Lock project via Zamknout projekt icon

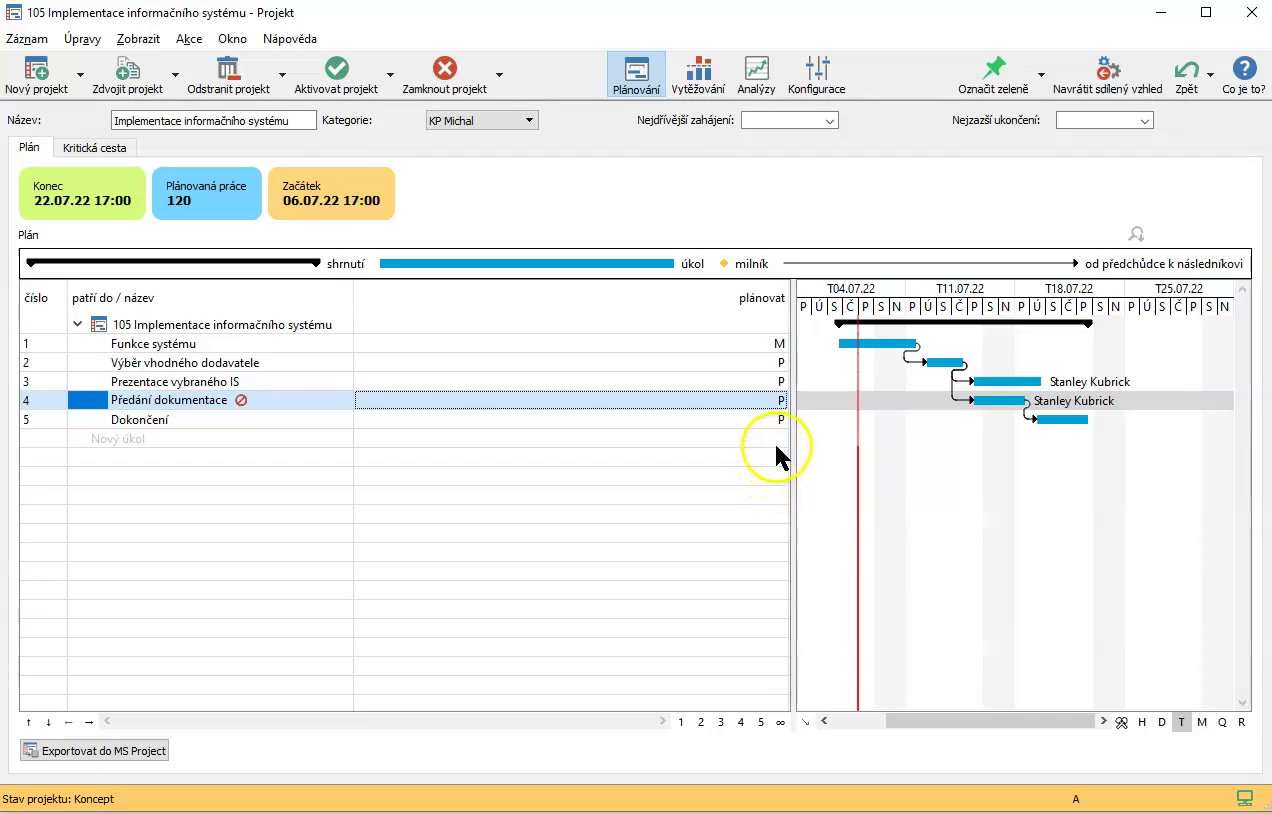pos(444,69)
